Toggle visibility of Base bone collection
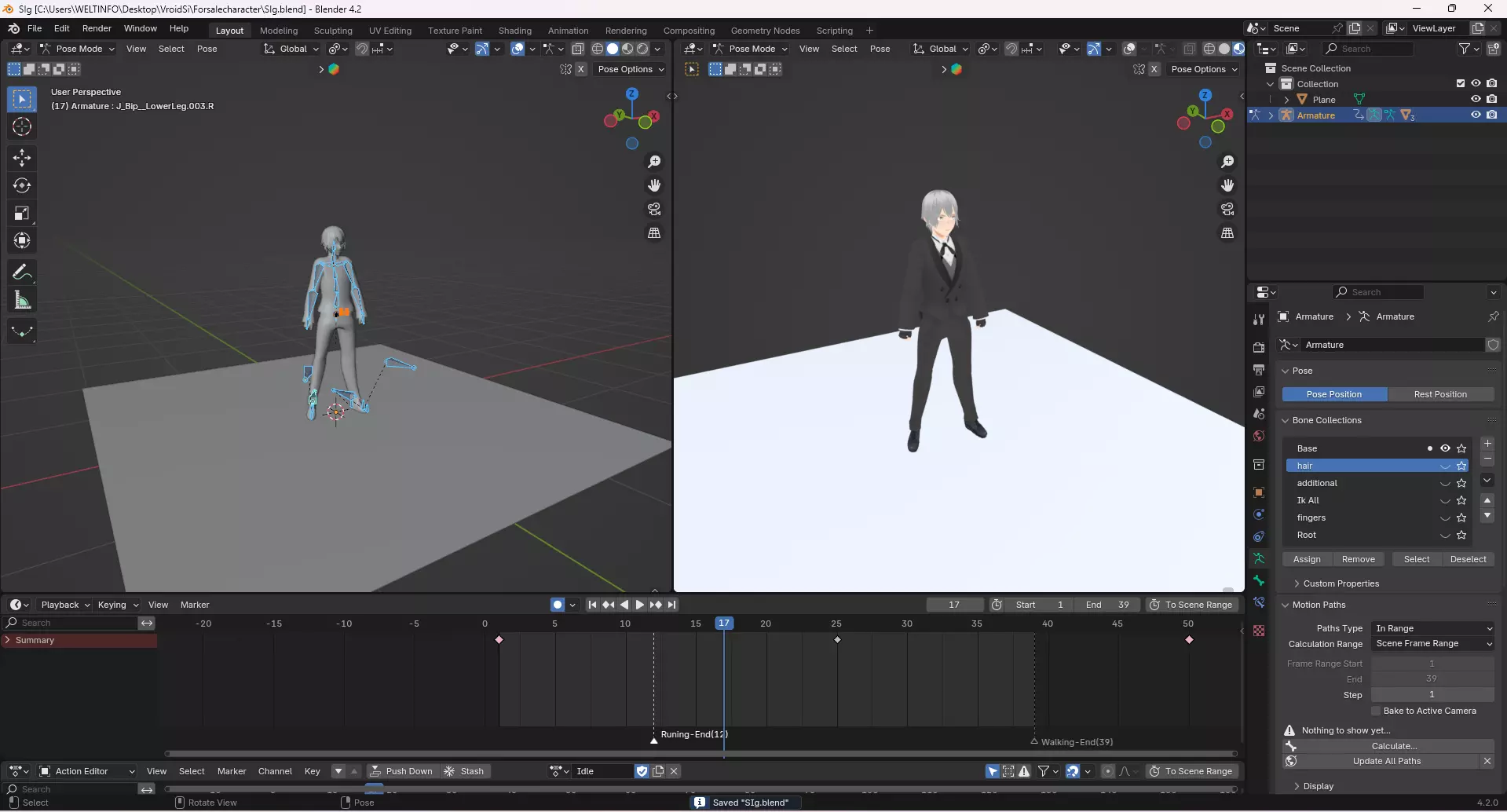 1445,448
